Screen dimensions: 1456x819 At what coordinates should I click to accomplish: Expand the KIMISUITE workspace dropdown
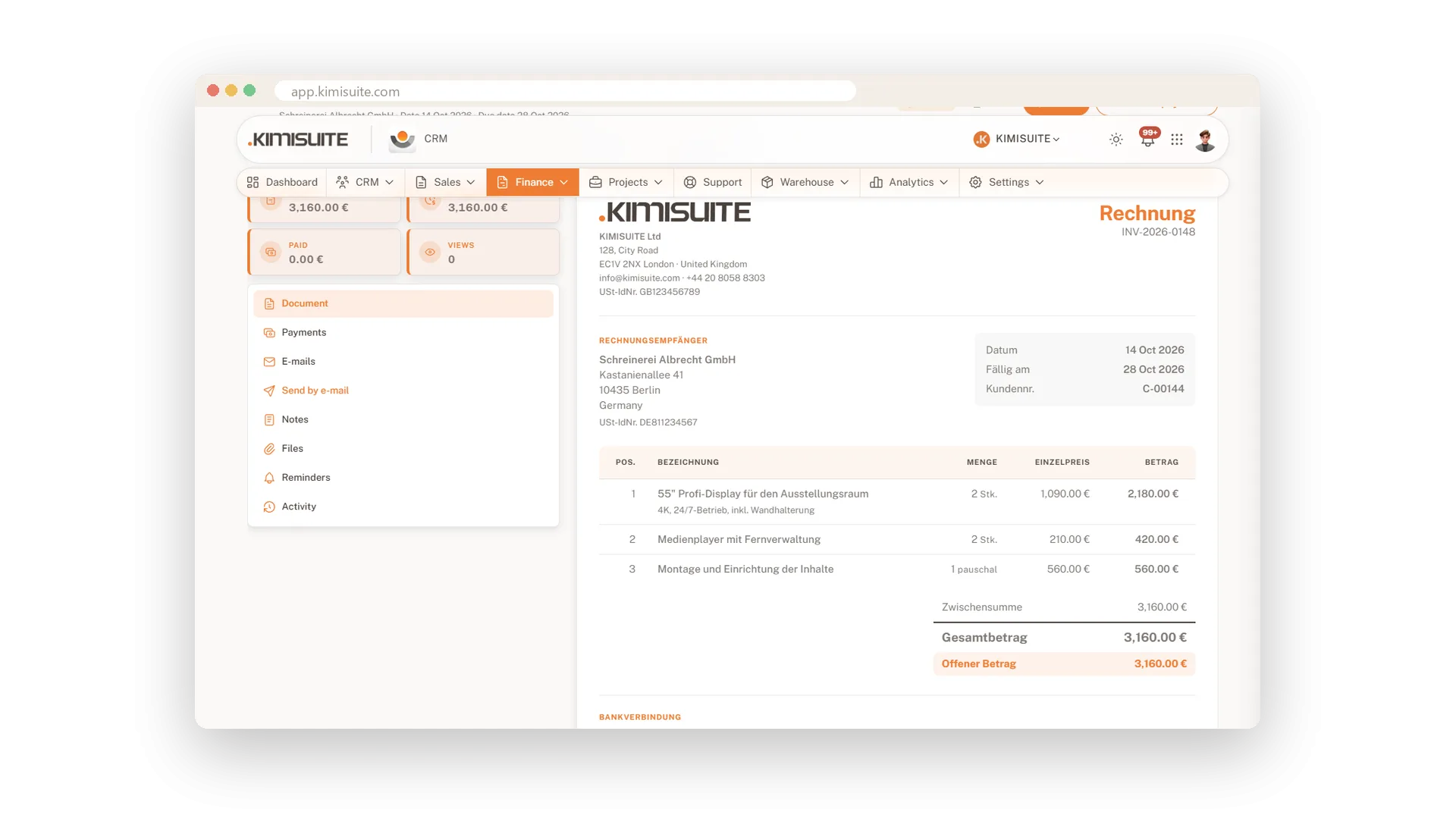coord(1017,139)
